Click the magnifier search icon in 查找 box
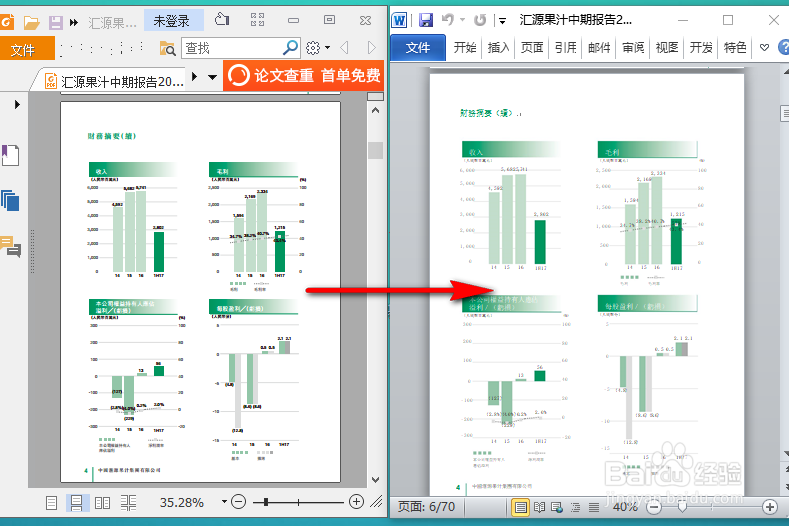 (290, 48)
